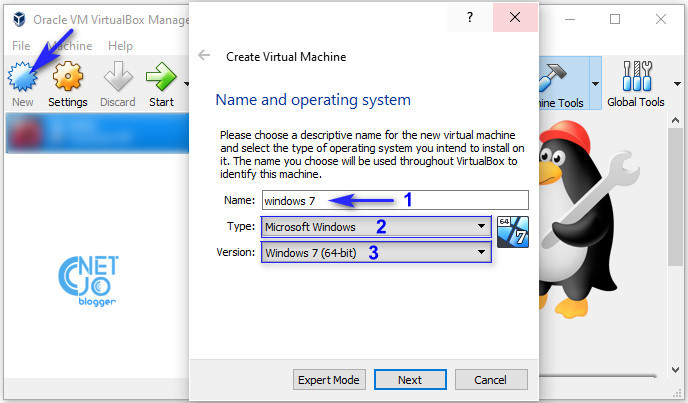
Task: Click the Next button
Action: [410, 380]
